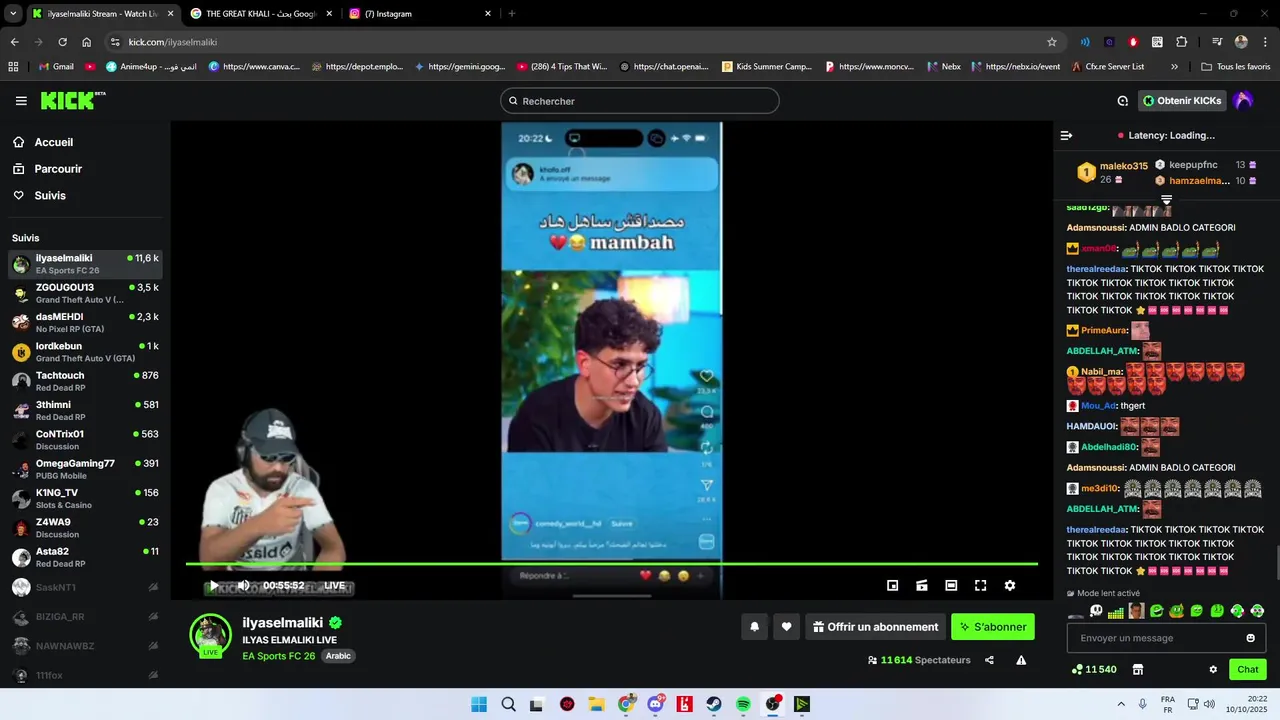Image resolution: width=1280 pixels, height=720 pixels.
Task: Open a new browser tab
Action: tap(512, 14)
